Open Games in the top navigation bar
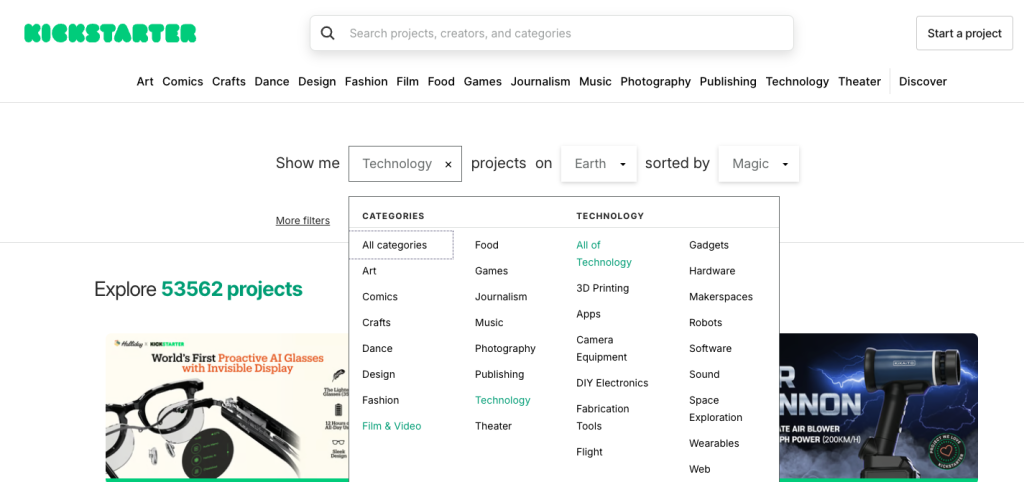1024x482 pixels. [x=483, y=82]
